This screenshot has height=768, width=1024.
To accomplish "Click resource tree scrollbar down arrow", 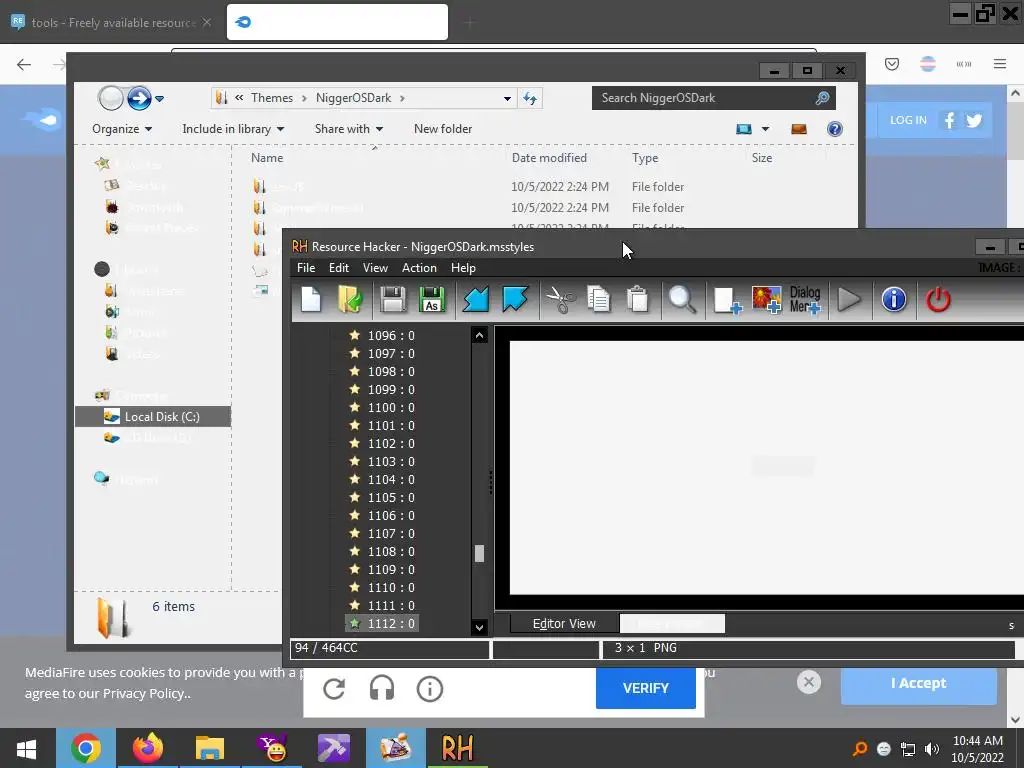I will click(x=479, y=628).
